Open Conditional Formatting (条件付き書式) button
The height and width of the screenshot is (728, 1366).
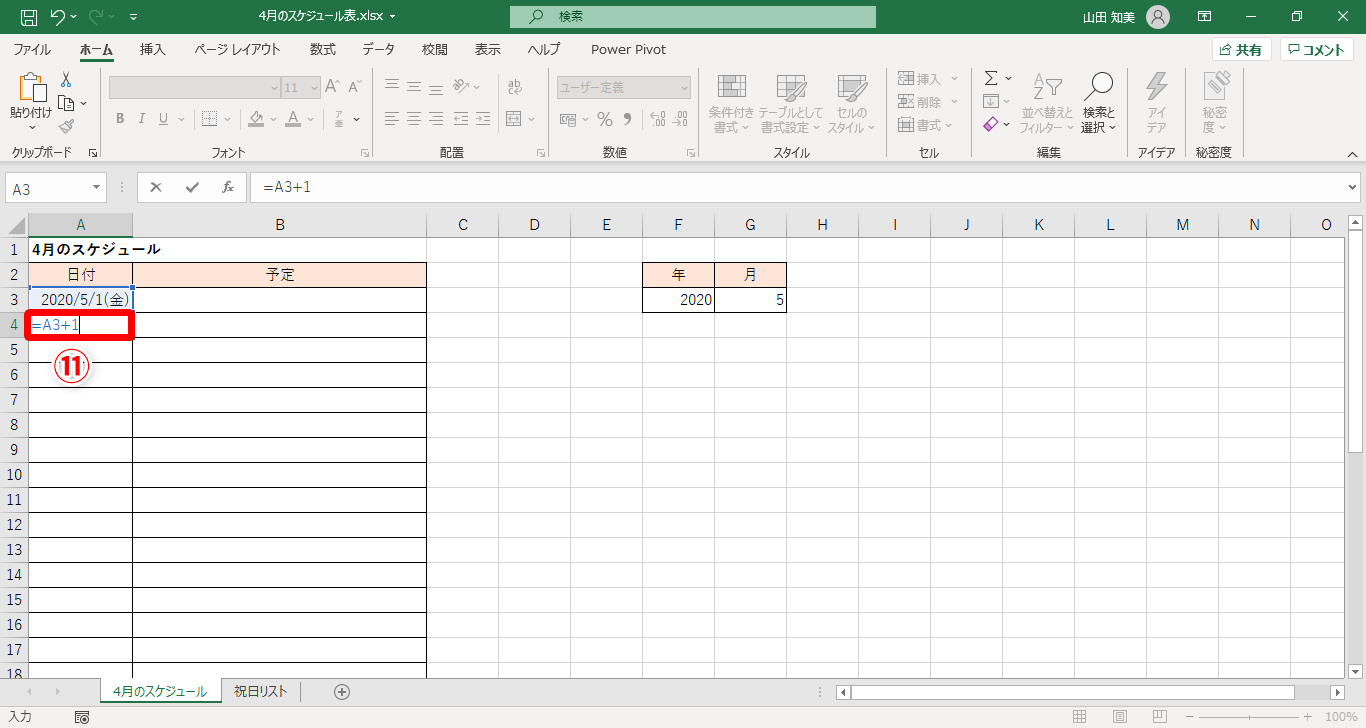click(x=731, y=103)
